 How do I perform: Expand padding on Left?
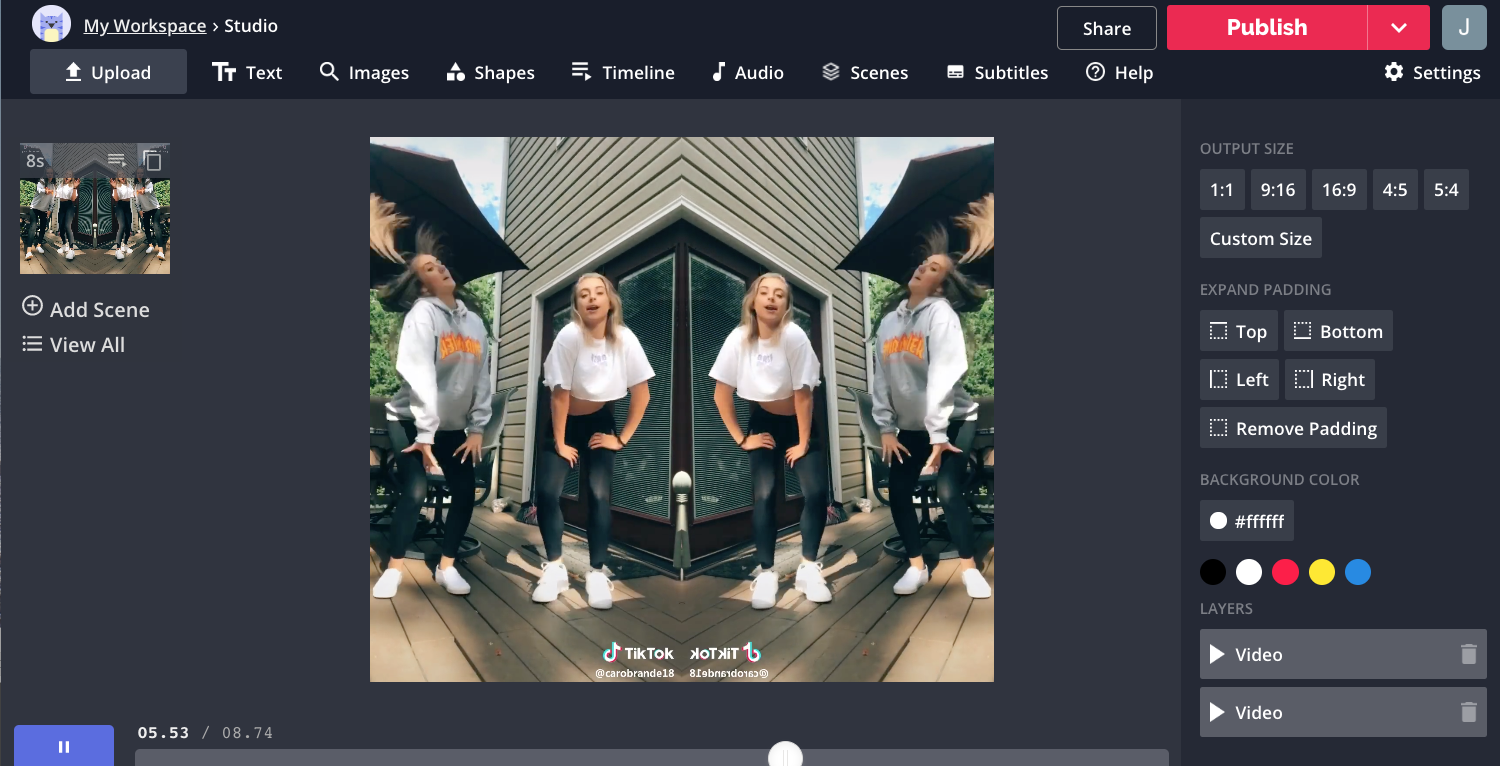tap(1239, 379)
